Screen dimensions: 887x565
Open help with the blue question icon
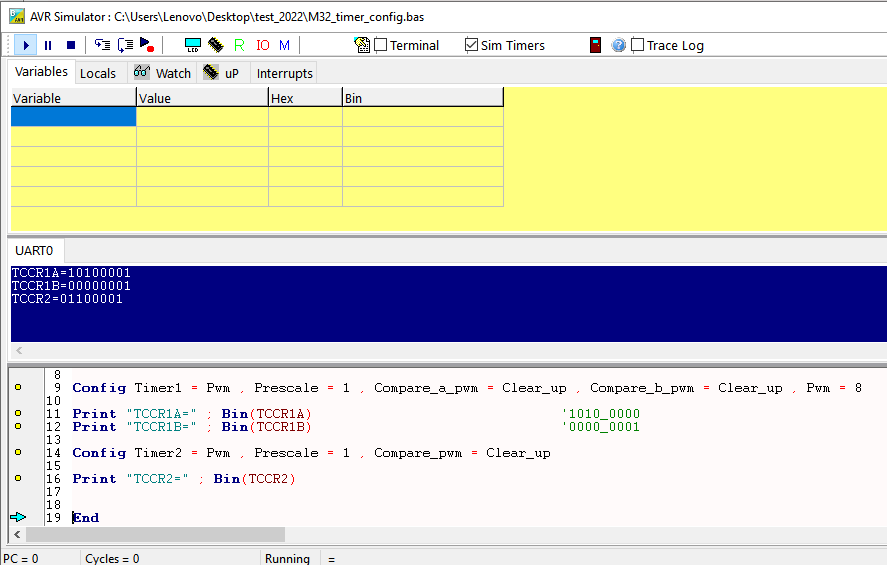pos(619,45)
